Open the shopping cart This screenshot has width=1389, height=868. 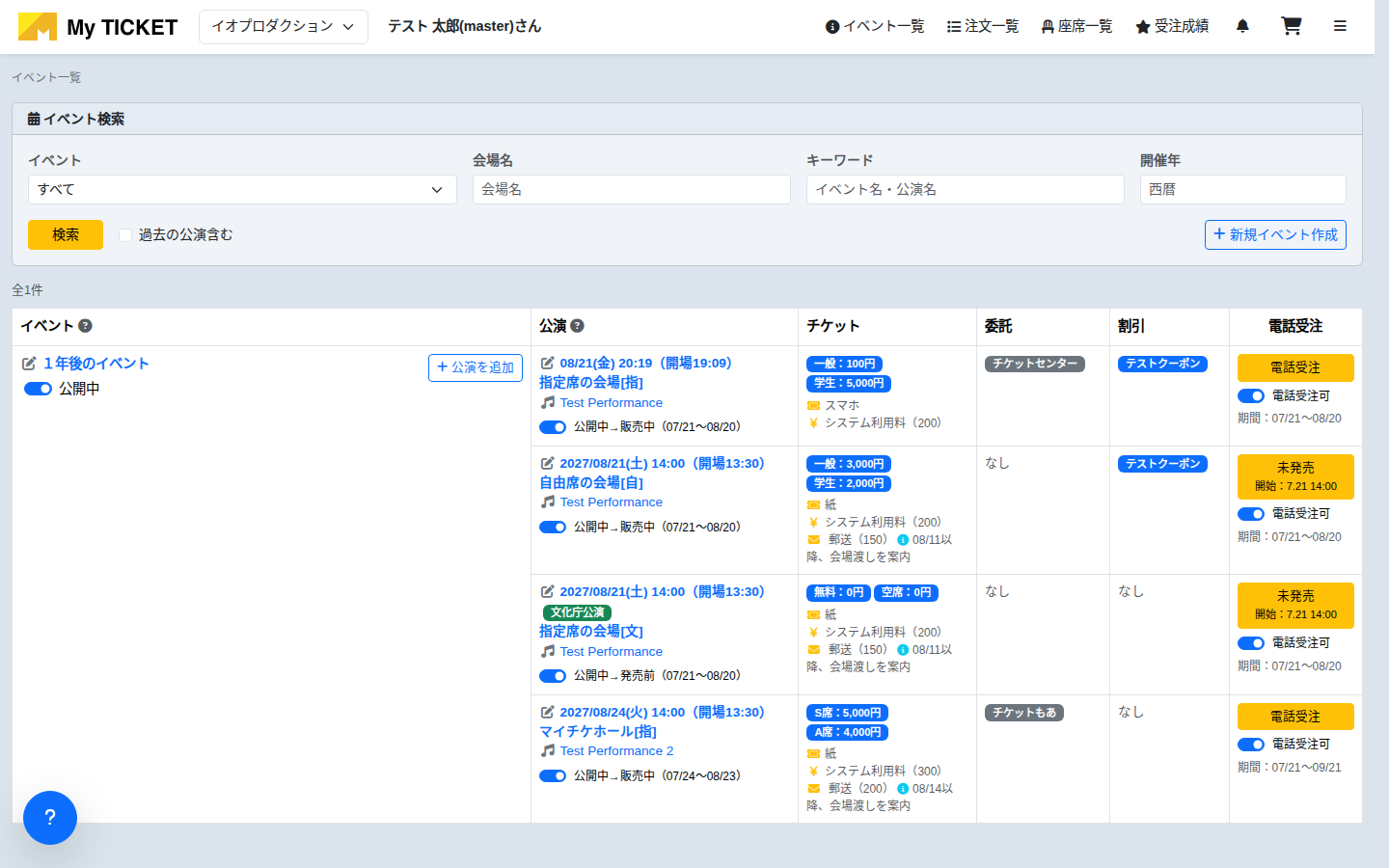click(x=1291, y=26)
